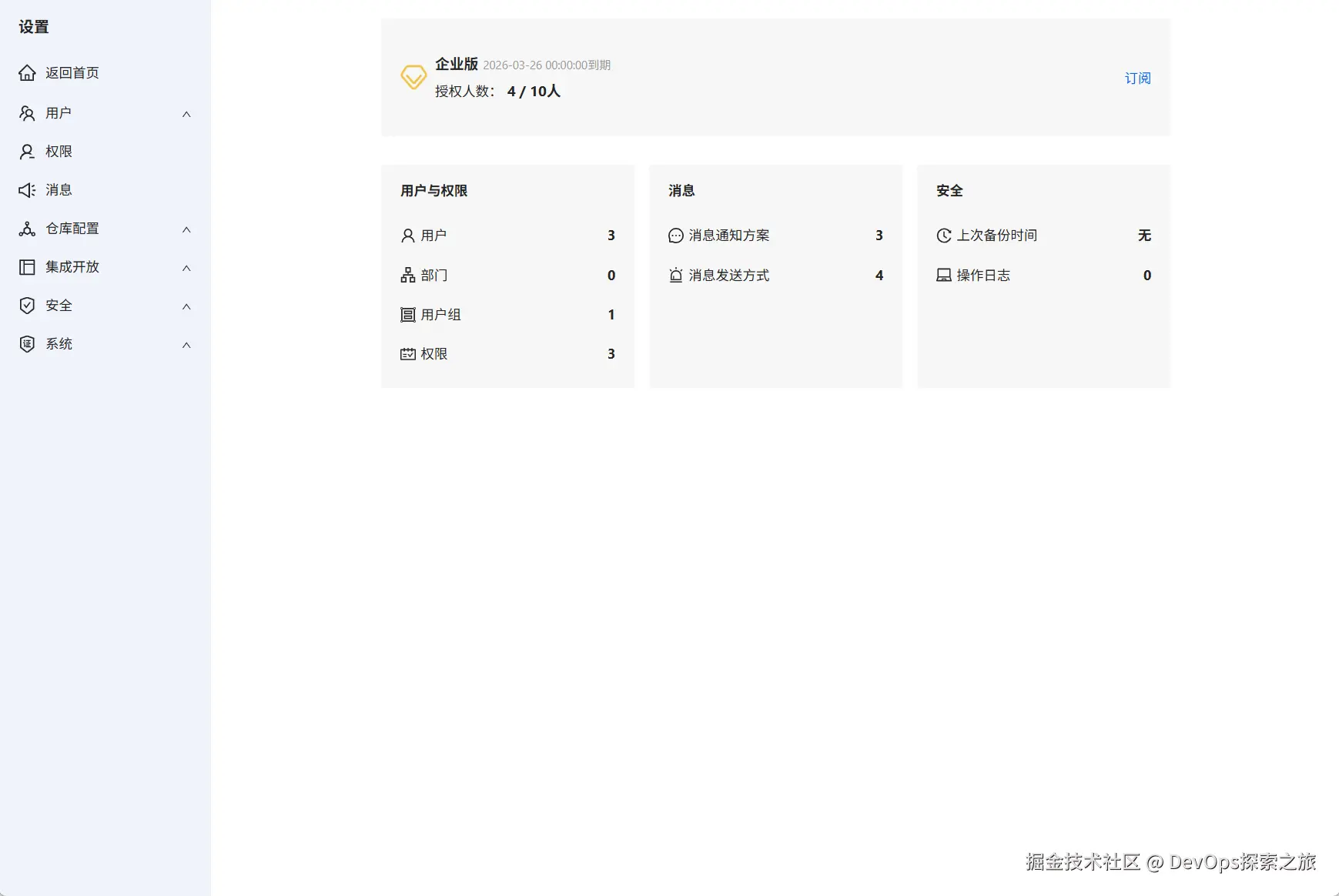
Task: Click the person icon in 用户 card row
Action: 408,236
